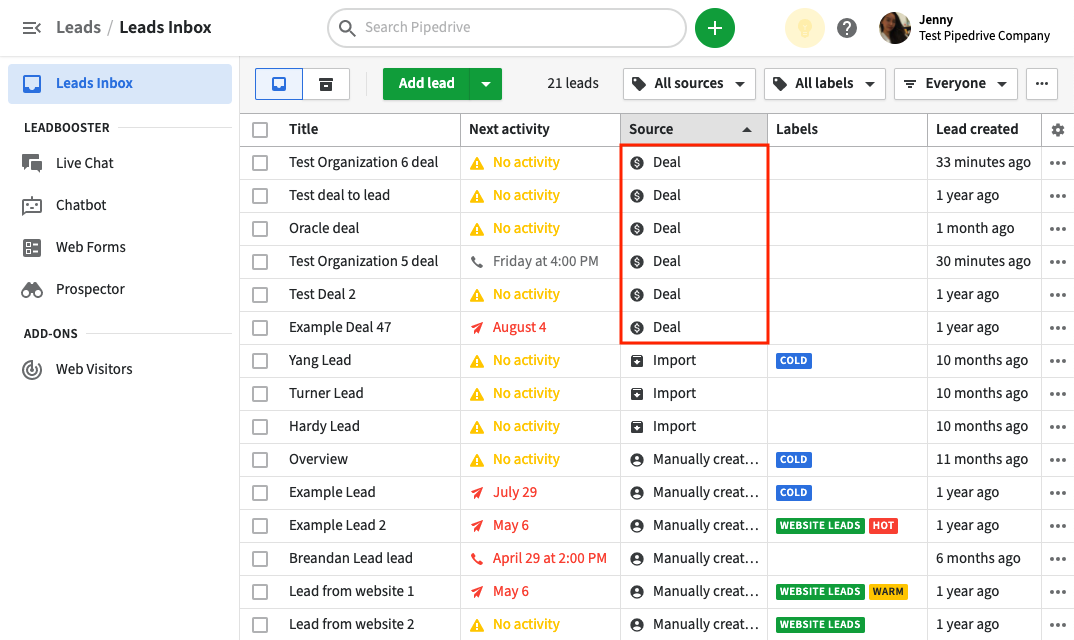Go to Web Forms in sidebar

90,247
